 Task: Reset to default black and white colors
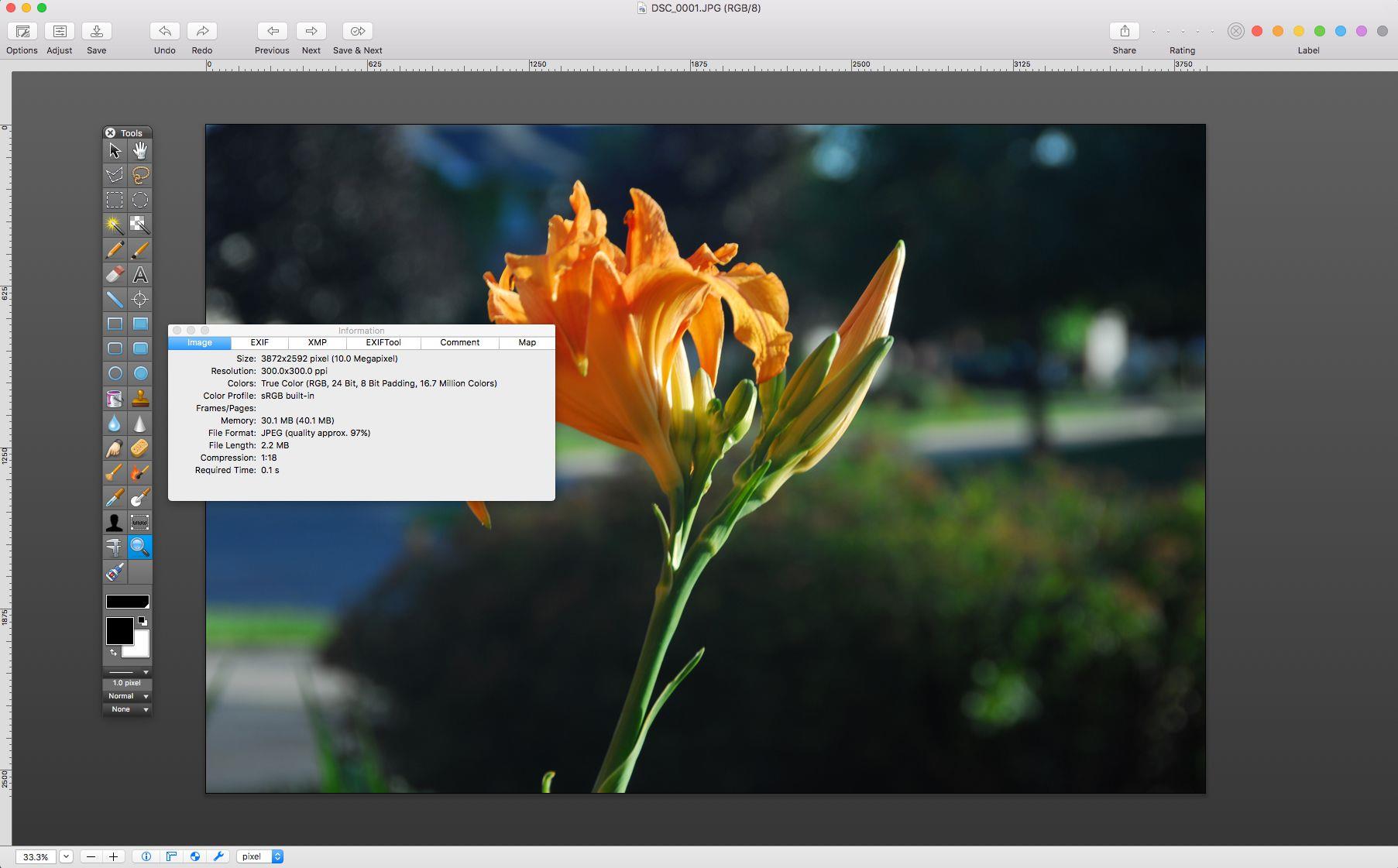pos(143,621)
